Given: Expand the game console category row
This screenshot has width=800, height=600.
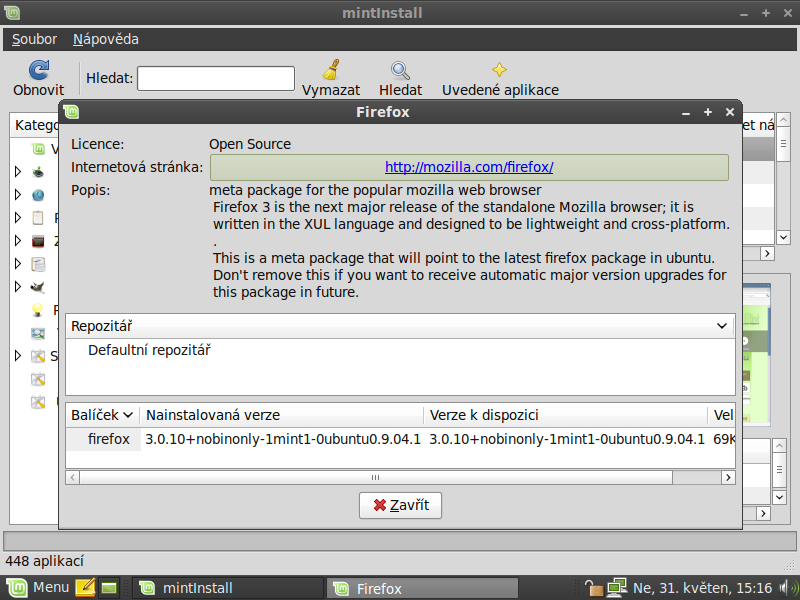Looking at the screenshot, I should pyautogui.click(x=18, y=172).
